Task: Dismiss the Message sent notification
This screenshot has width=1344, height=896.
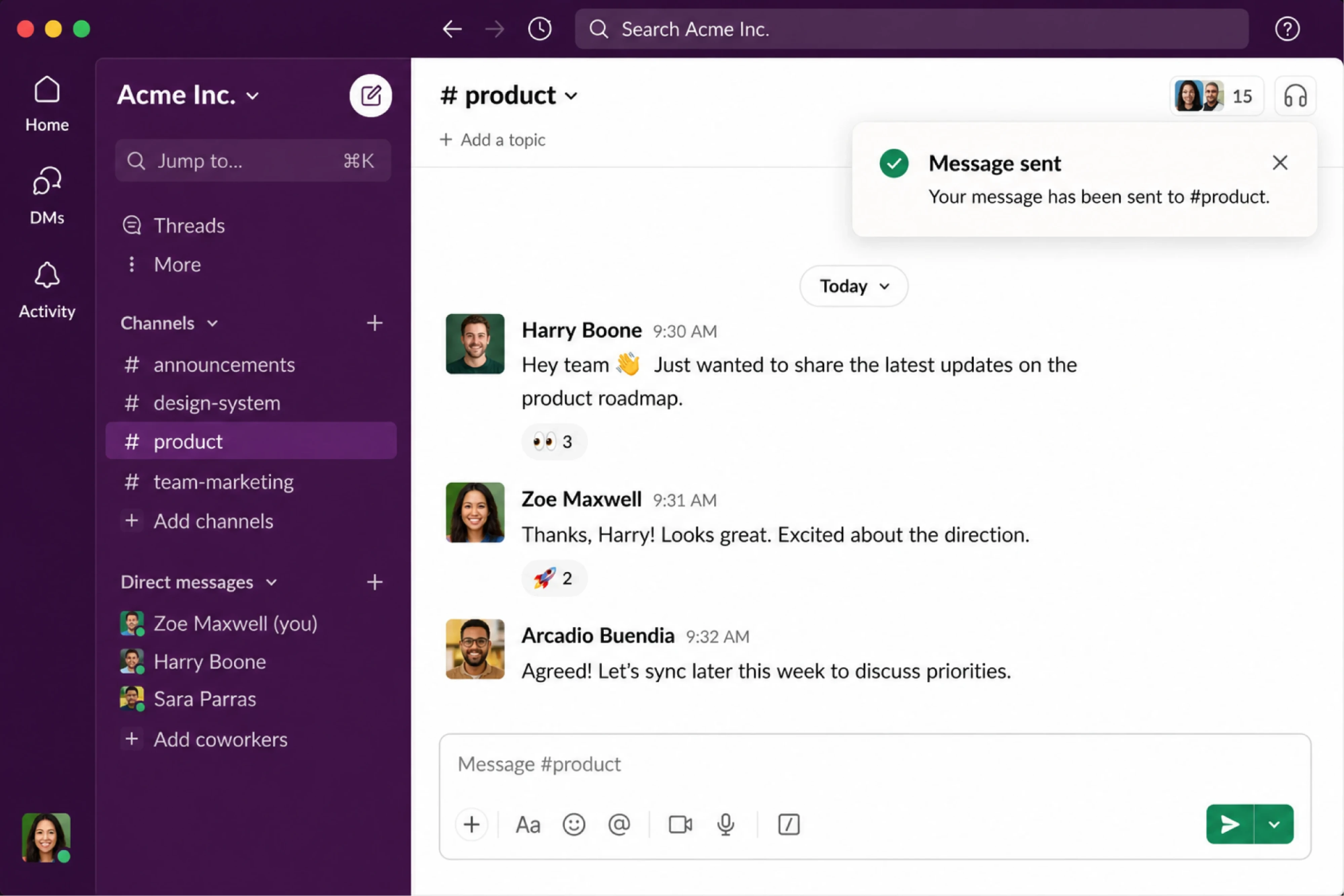Action: point(1280,163)
